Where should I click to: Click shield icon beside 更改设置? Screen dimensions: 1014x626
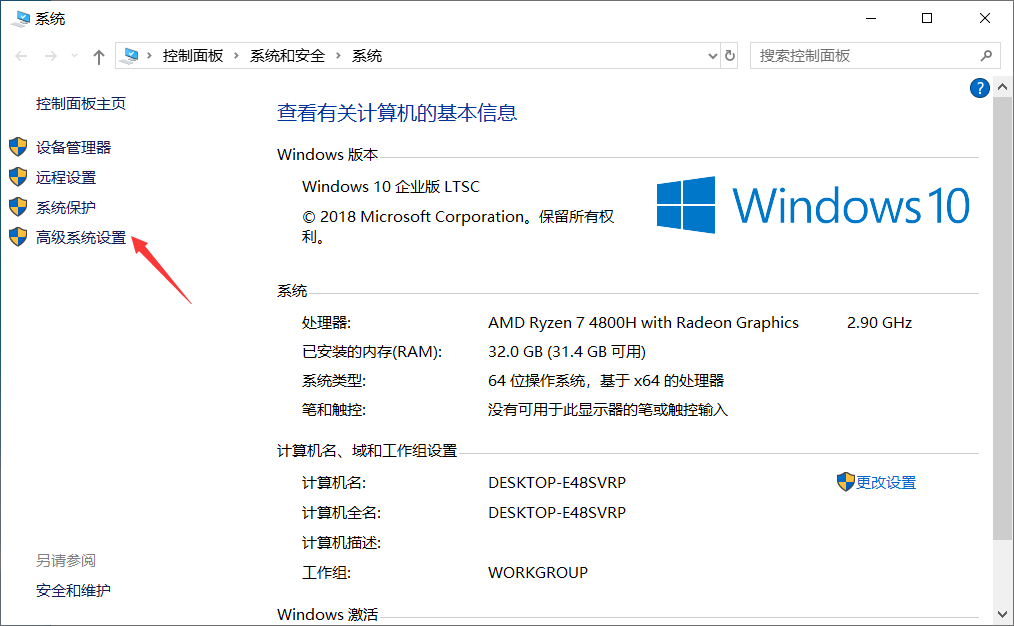point(845,482)
